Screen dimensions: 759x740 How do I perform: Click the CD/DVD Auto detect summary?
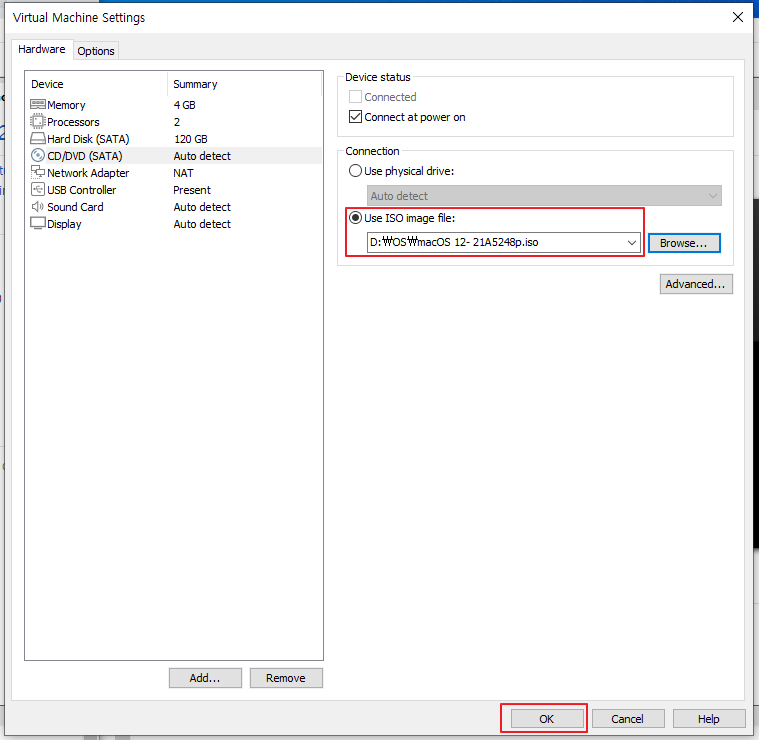(x=202, y=156)
